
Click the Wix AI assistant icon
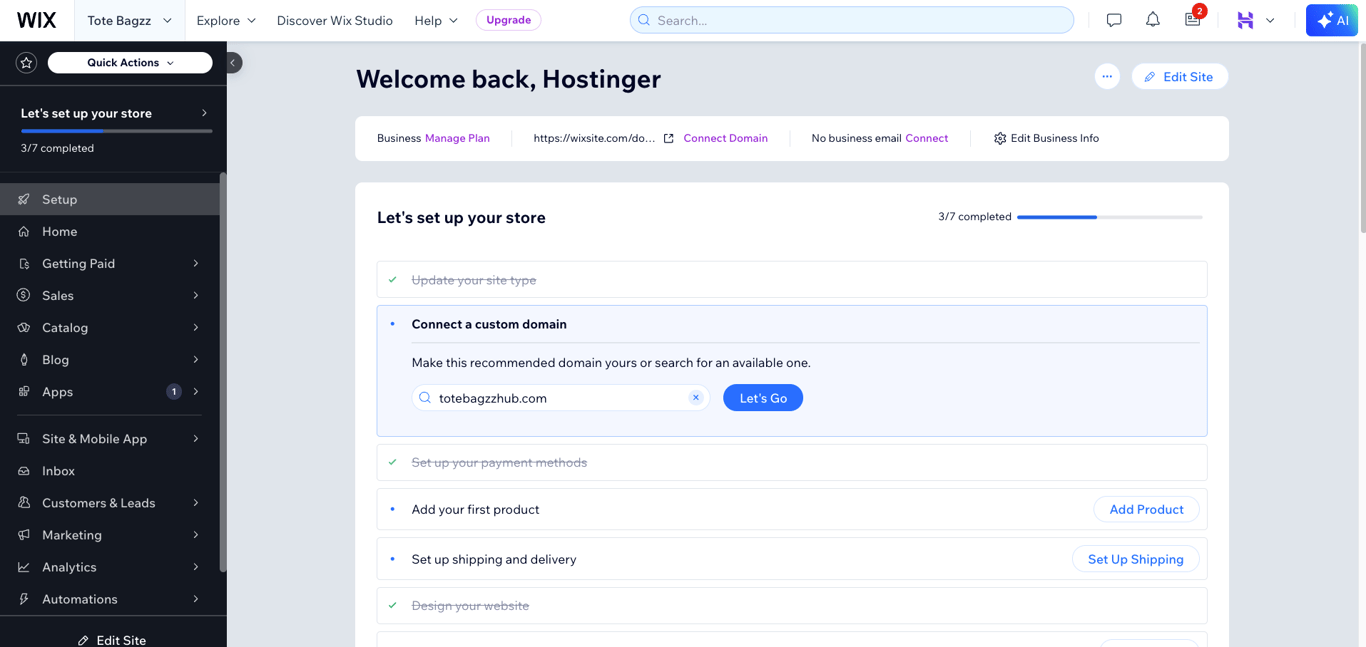[1331, 19]
